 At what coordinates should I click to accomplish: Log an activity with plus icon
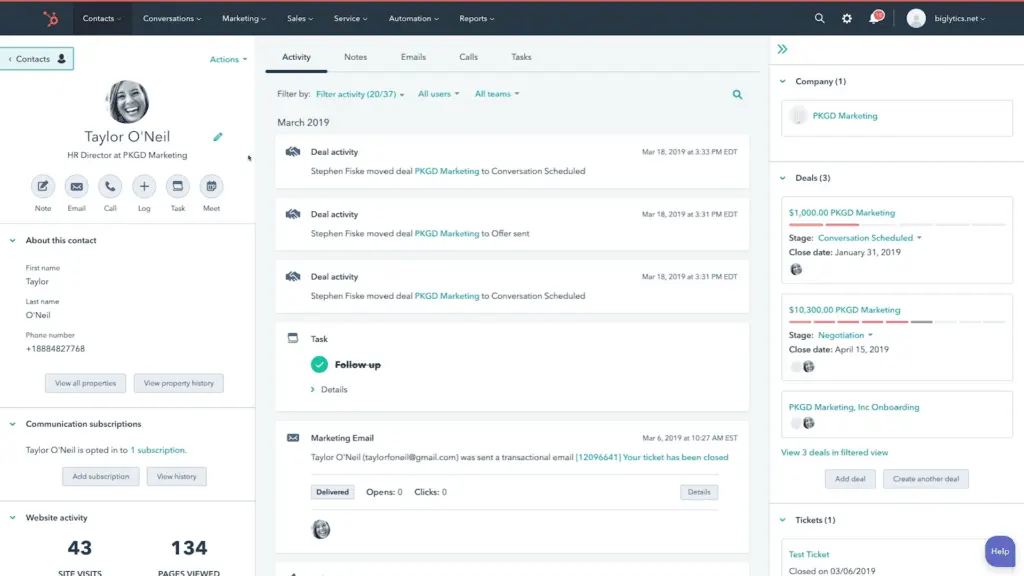click(x=144, y=186)
